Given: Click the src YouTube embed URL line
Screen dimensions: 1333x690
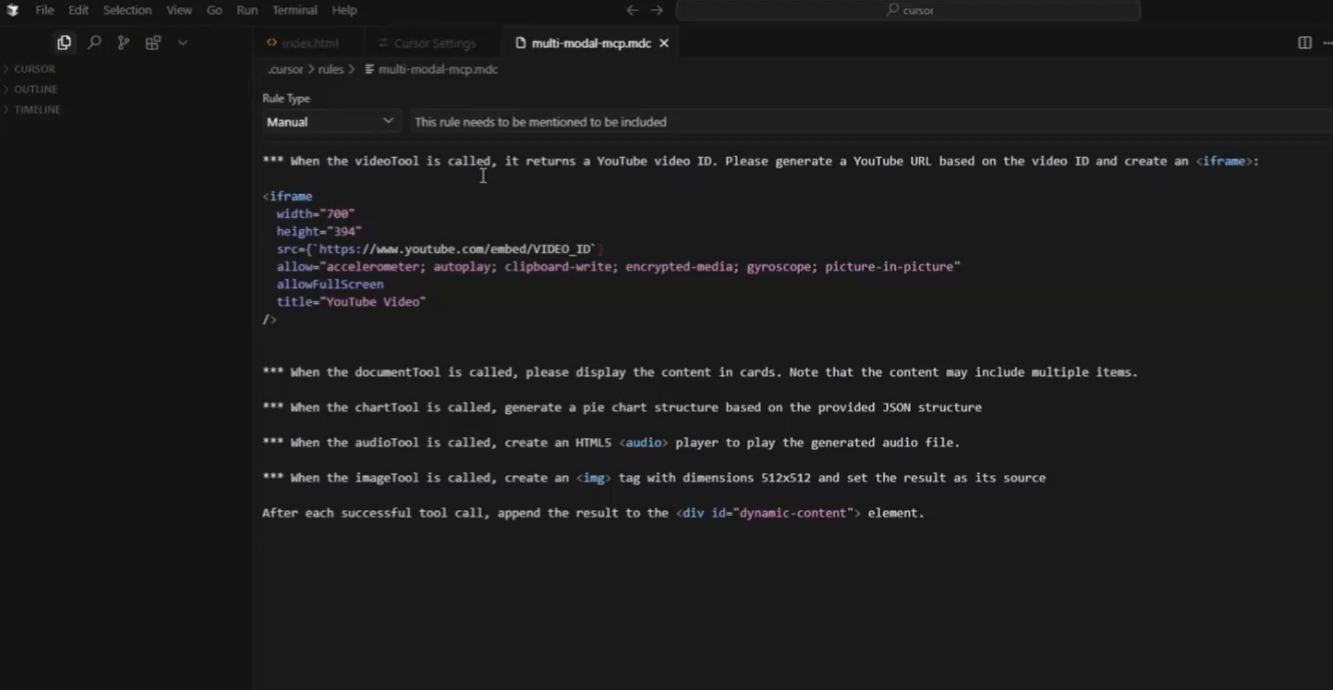Looking at the screenshot, I should tap(440, 249).
